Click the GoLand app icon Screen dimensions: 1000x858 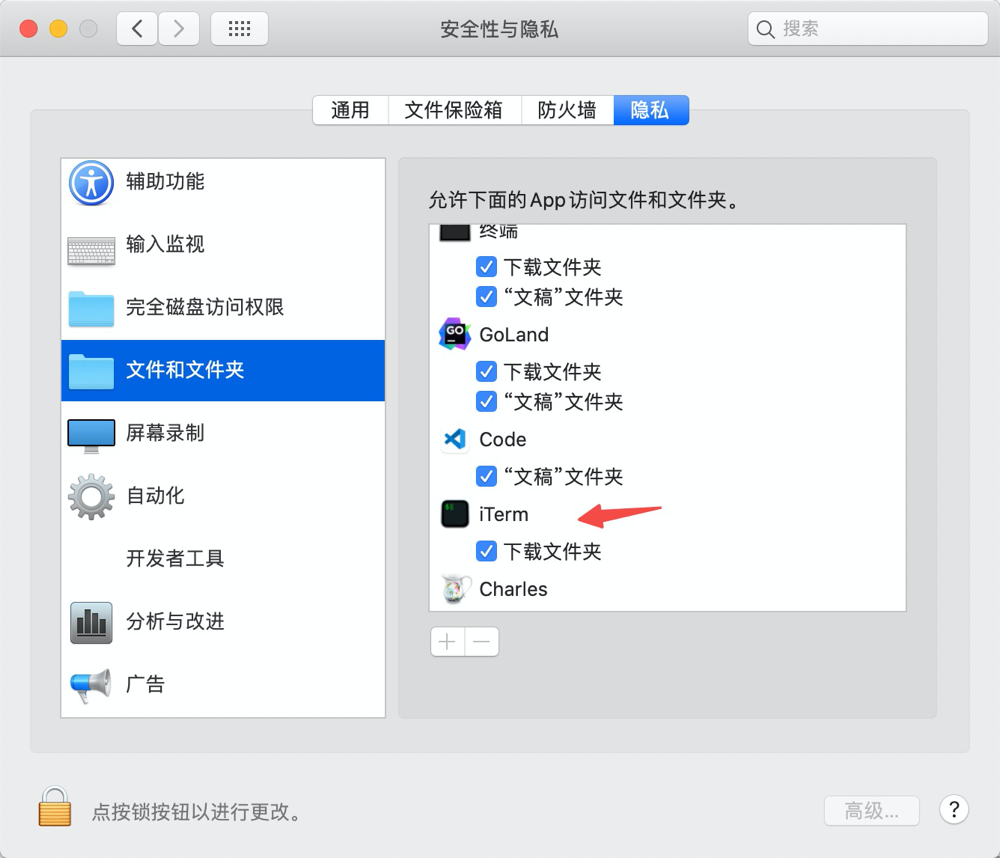click(x=454, y=335)
